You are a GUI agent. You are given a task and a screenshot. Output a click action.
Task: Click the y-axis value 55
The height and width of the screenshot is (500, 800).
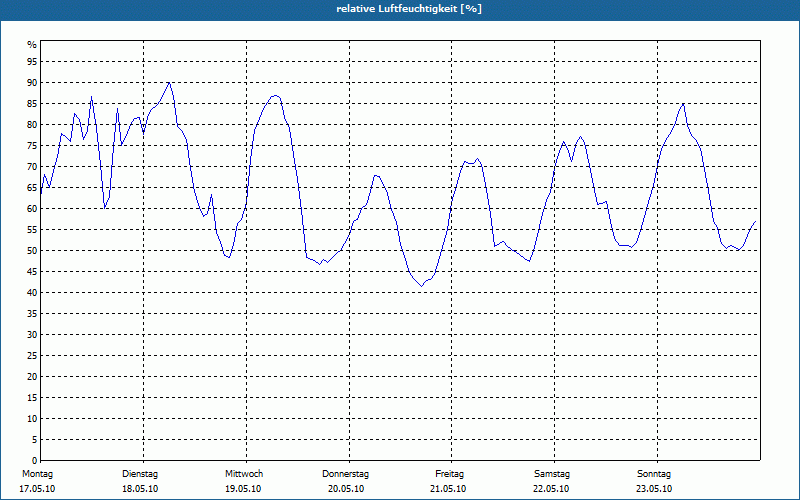tap(32, 230)
